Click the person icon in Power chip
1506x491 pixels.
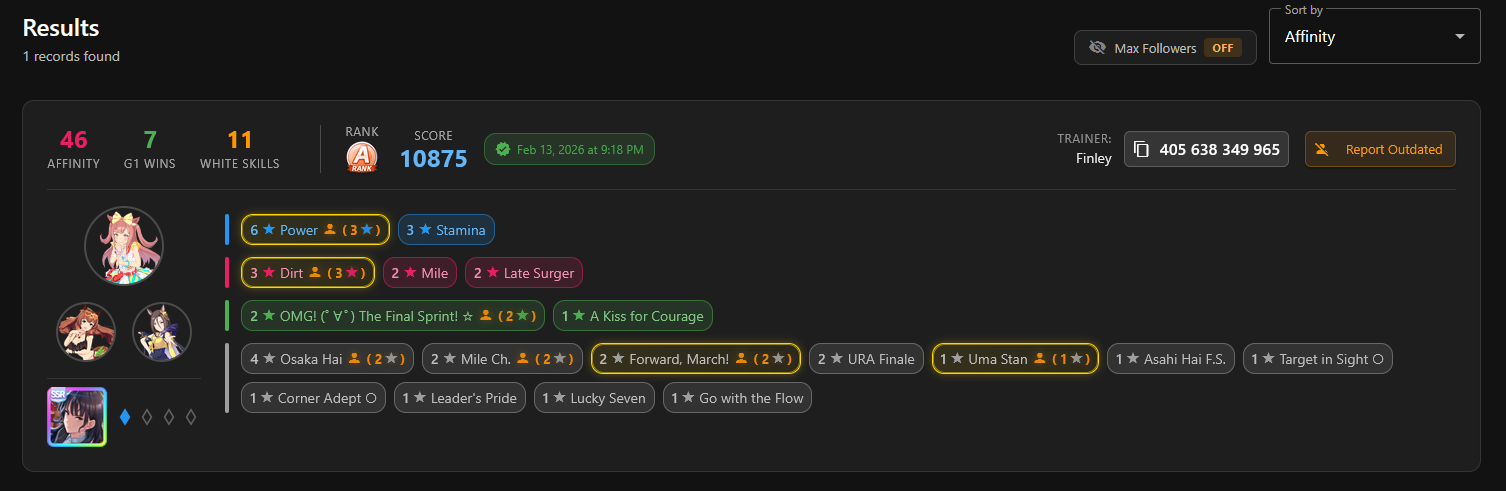[x=330, y=230]
